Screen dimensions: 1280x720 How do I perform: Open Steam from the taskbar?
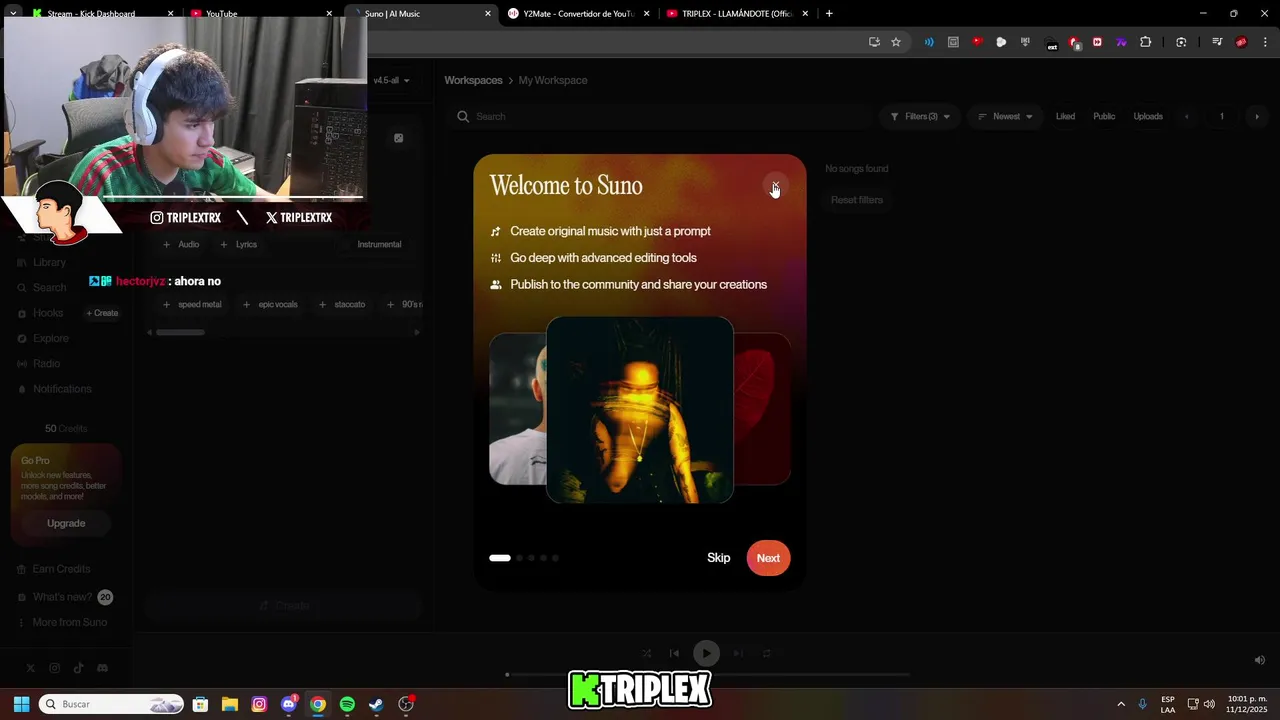tap(376, 704)
